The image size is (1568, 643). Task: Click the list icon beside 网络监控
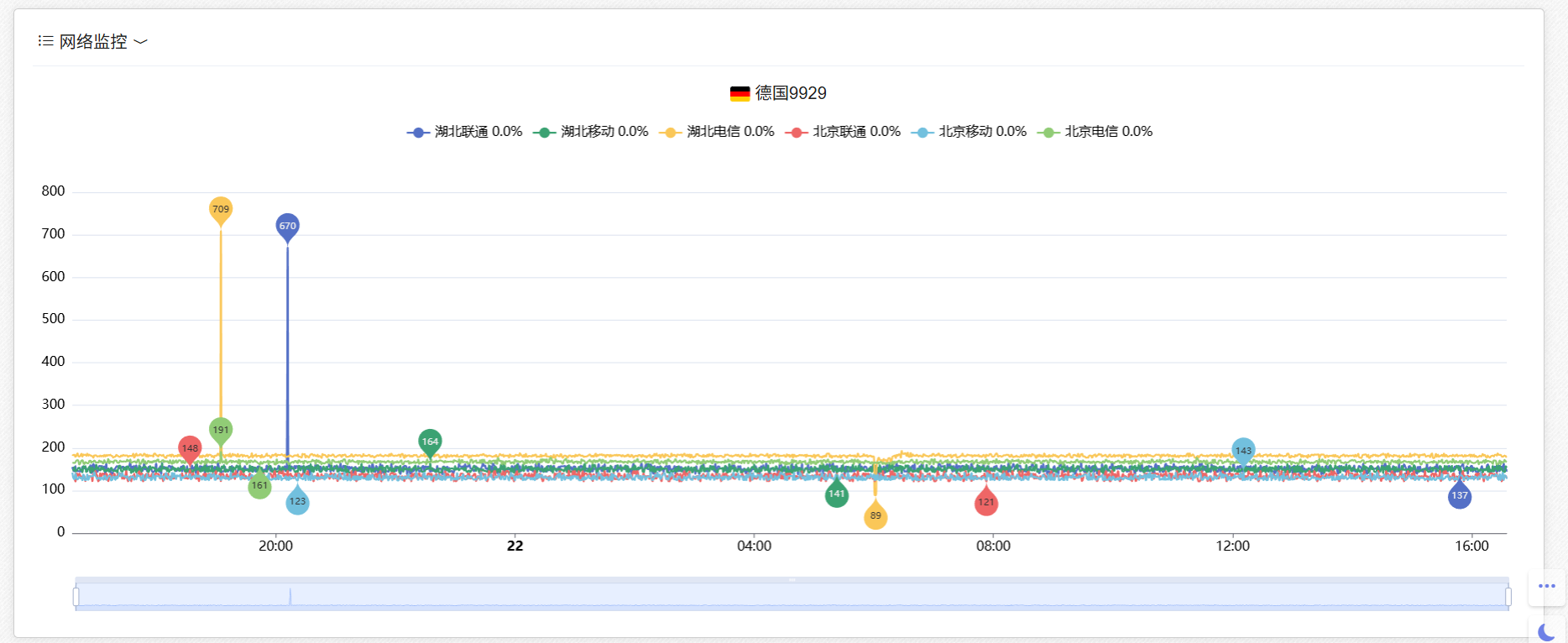[x=45, y=41]
